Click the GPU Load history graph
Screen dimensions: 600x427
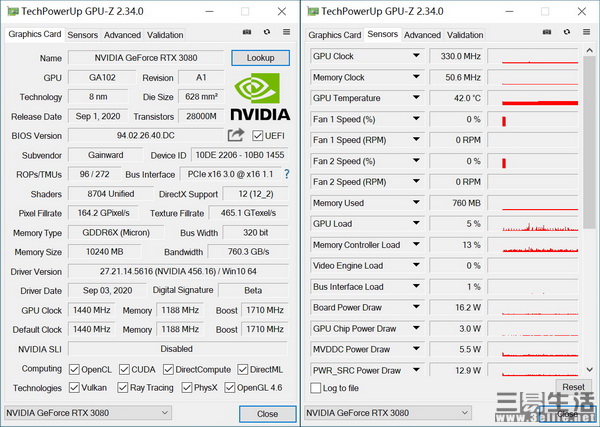533,224
